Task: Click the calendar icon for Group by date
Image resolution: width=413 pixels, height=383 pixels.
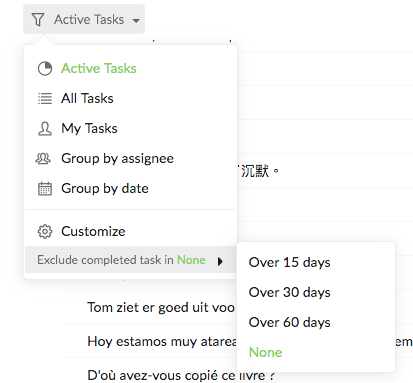Action: pyautogui.click(x=45, y=189)
